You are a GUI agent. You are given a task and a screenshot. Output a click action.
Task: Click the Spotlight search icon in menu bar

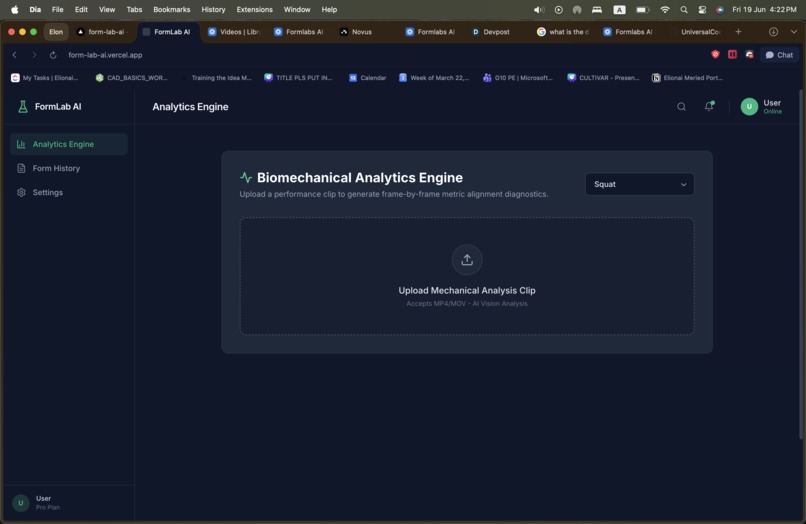tap(684, 9)
